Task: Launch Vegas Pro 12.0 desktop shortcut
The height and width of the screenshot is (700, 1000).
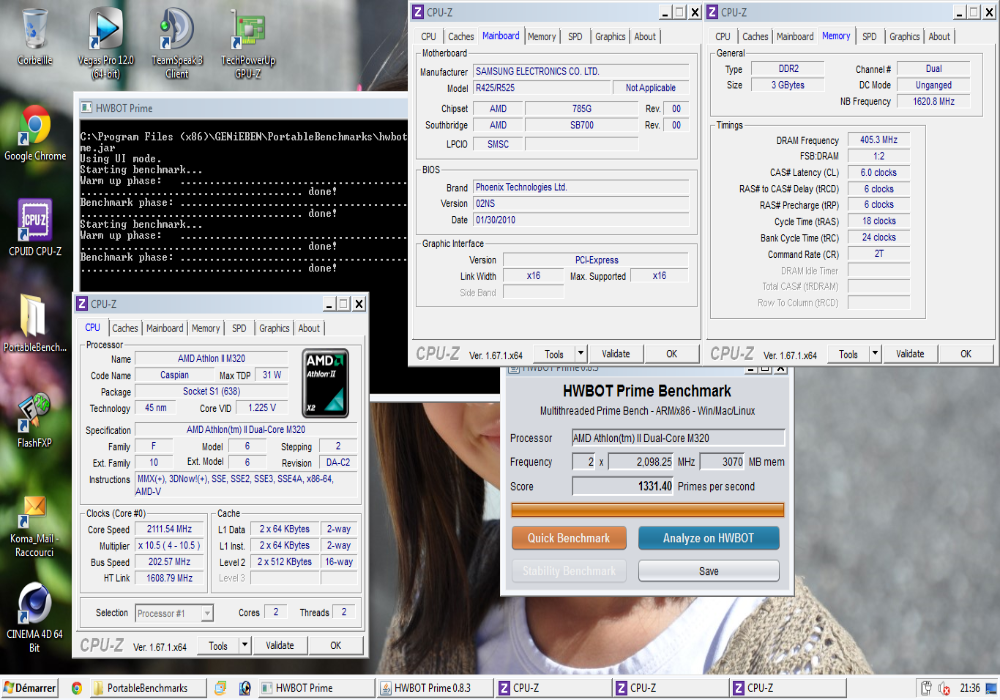Action: (105, 42)
